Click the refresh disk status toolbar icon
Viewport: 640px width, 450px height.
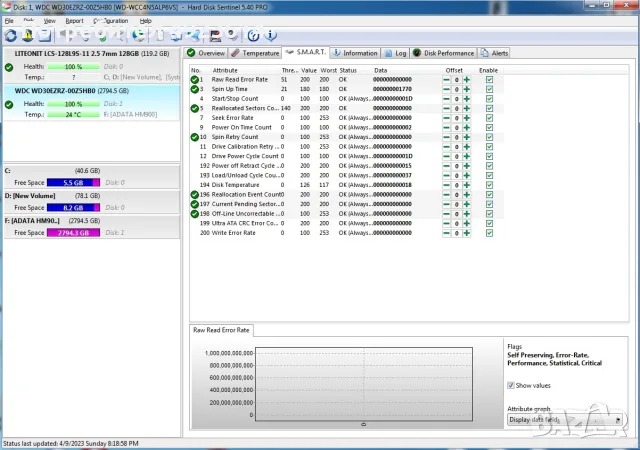(x=11, y=36)
